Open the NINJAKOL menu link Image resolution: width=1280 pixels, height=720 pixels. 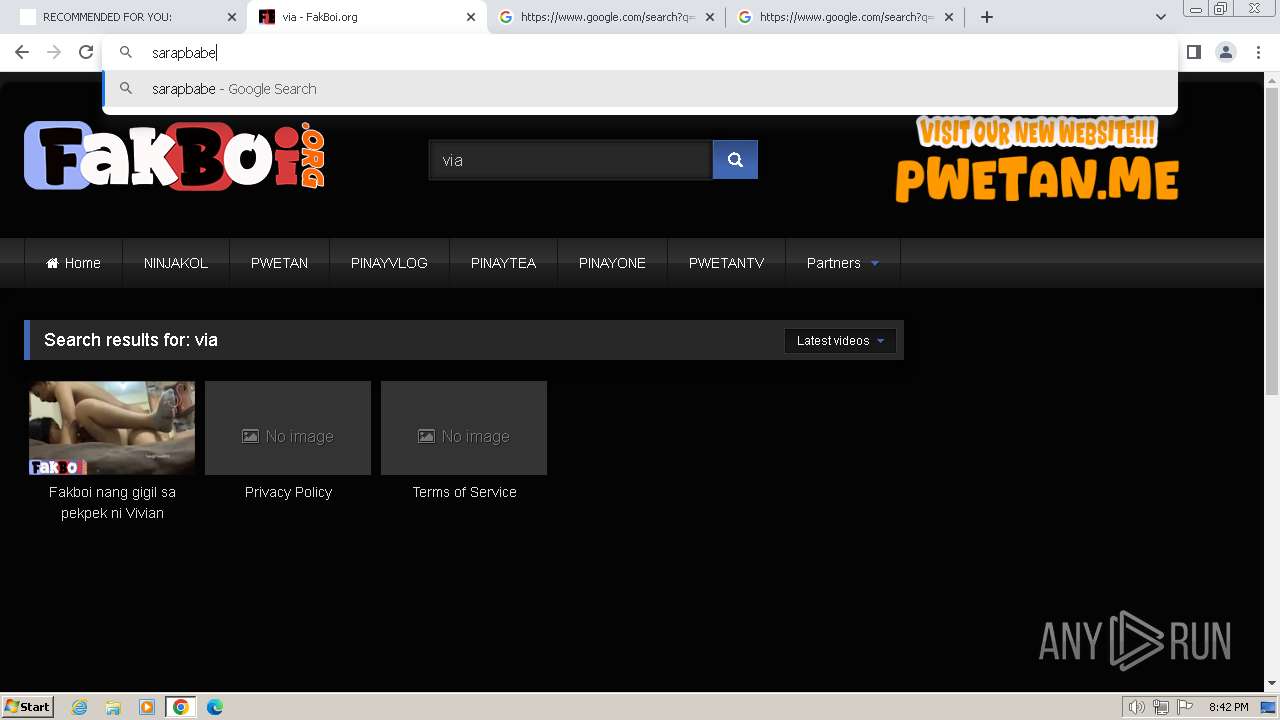(176, 263)
